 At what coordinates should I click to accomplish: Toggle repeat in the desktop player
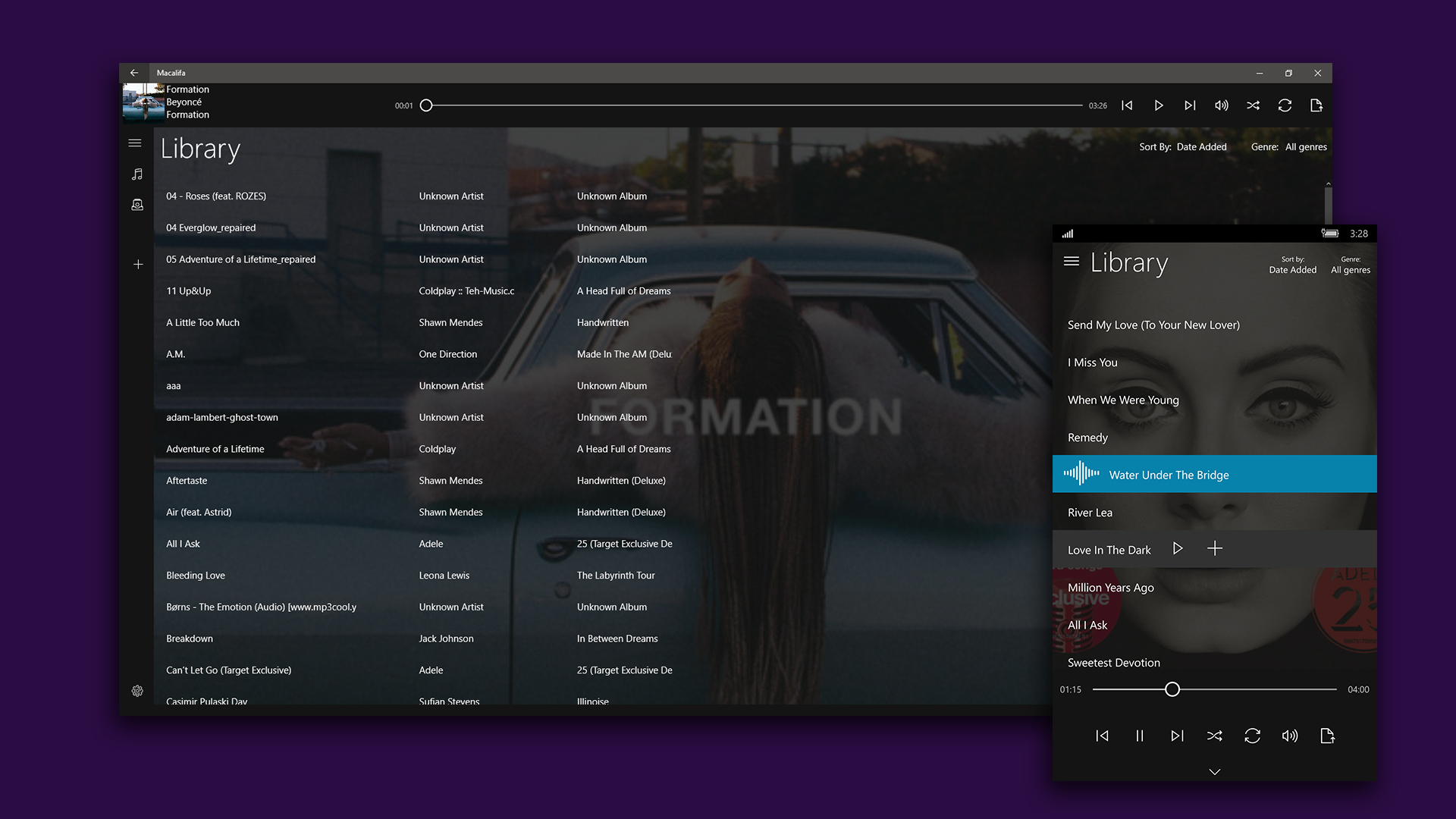(x=1285, y=105)
